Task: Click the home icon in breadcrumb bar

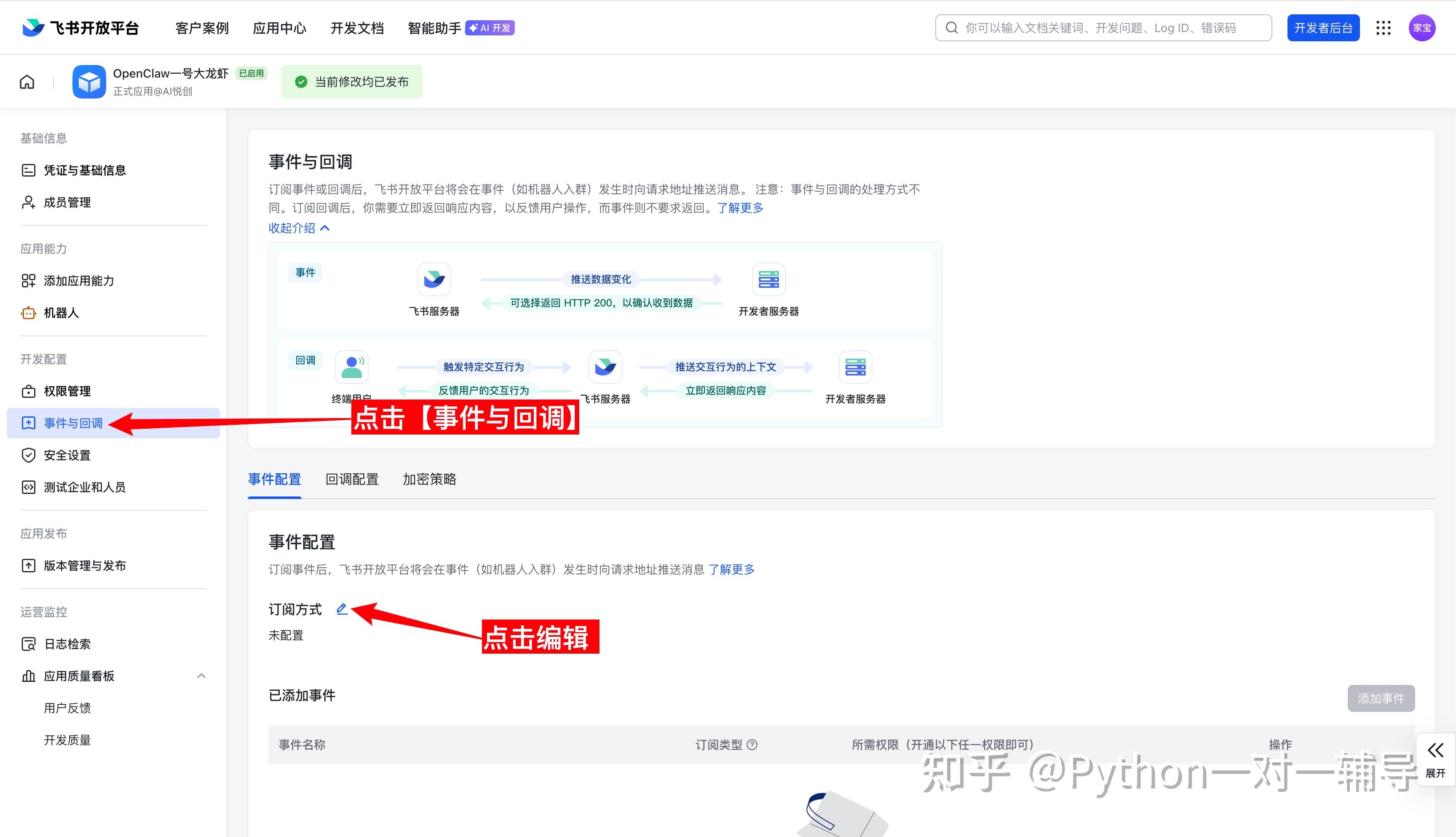Action: pos(27,82)
